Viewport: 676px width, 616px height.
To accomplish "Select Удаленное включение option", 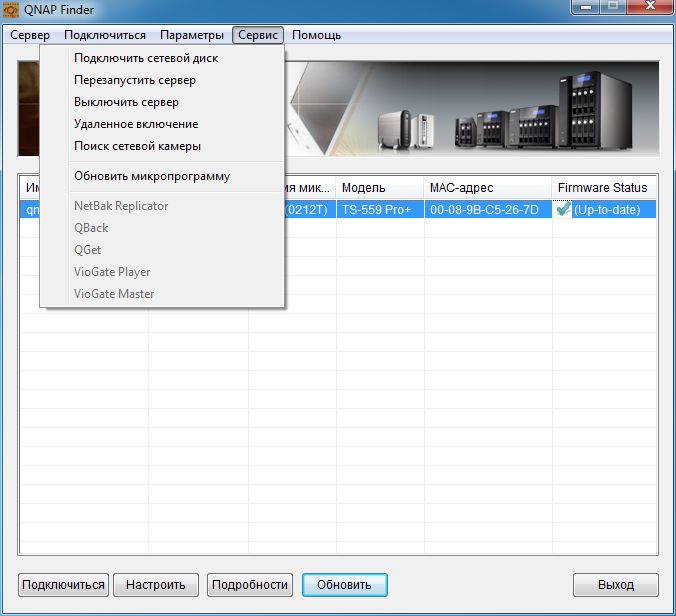I will 162,124.
